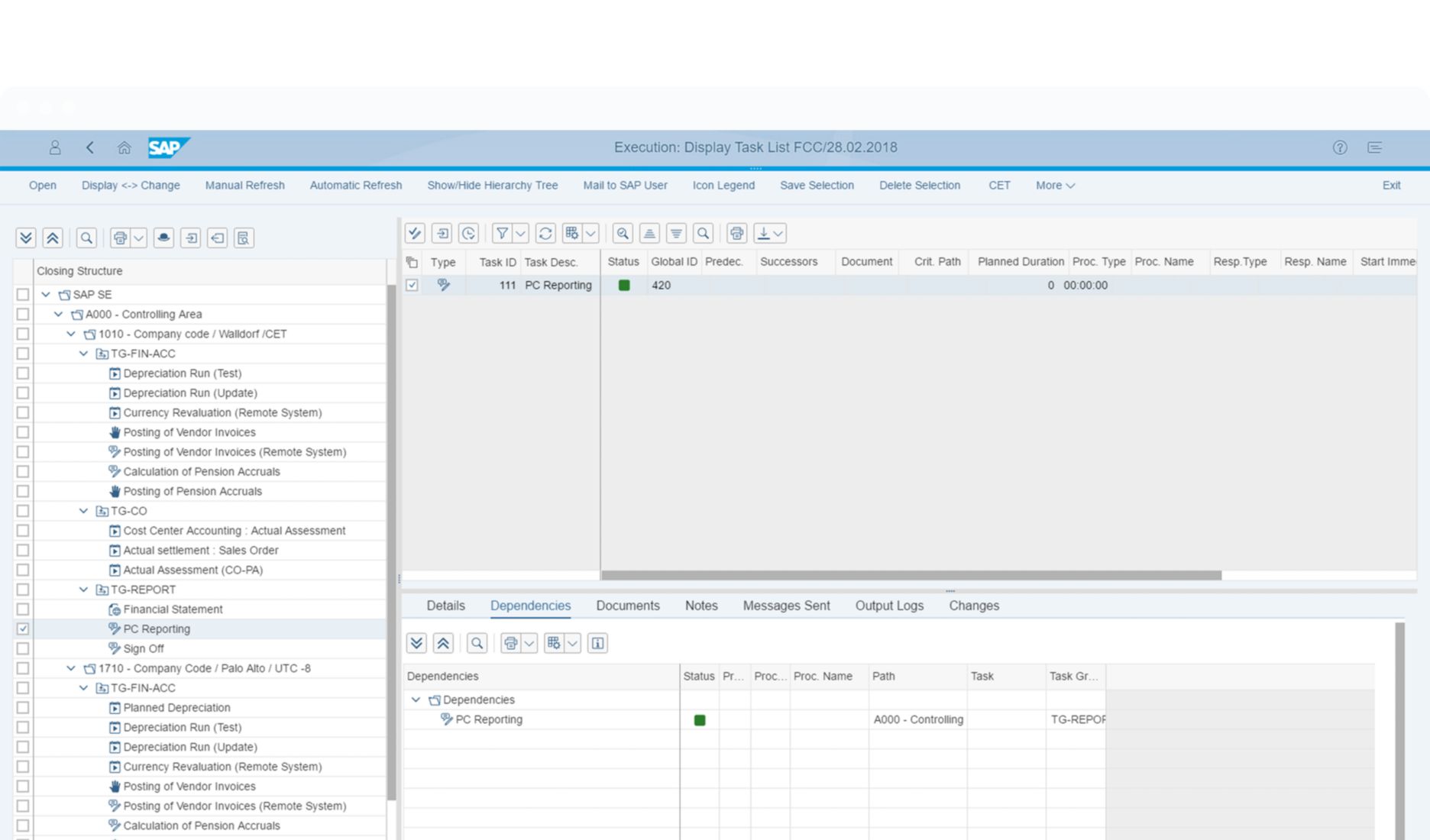Toggle the checkbox for task 111 row
This screenshot has height=840, width=1430.
tap(412, 285)
